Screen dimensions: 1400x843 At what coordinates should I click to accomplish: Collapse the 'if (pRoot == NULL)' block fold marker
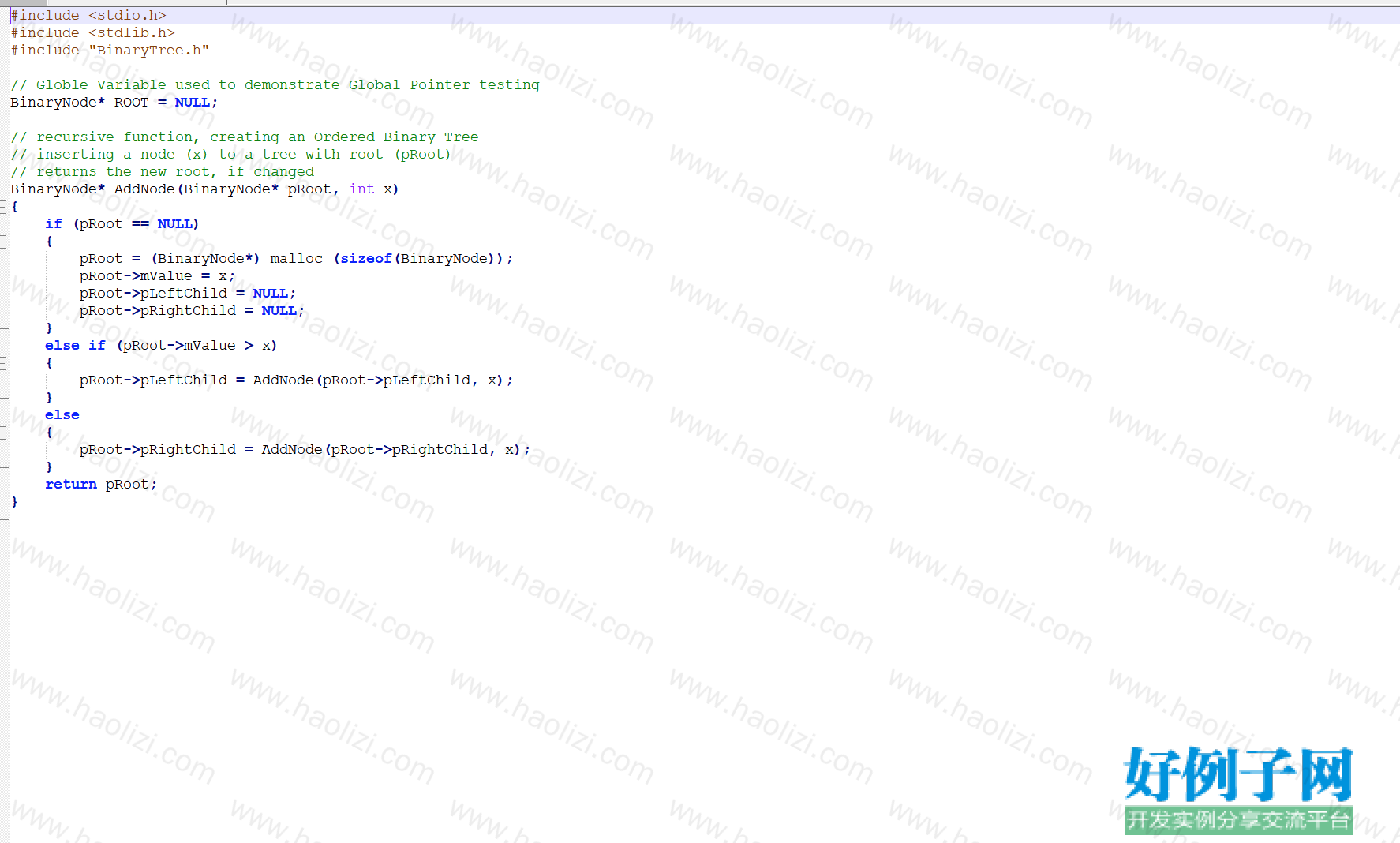click(x=3, y=242)
